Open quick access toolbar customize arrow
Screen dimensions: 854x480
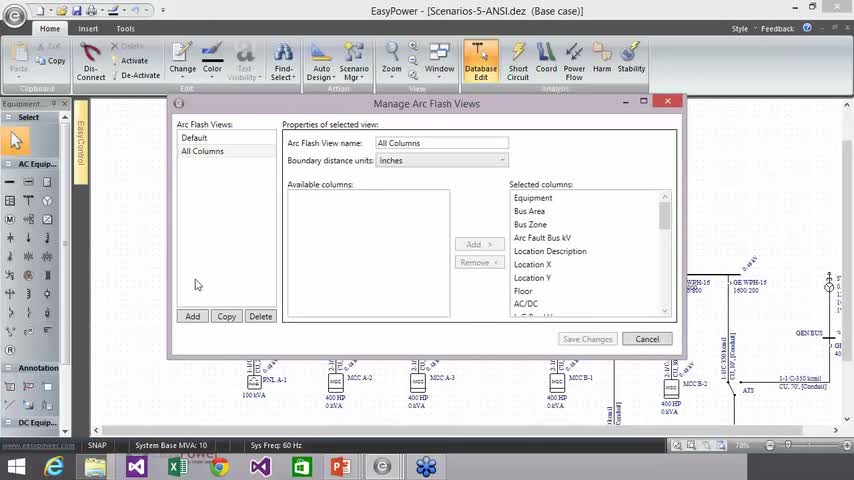point(163,10)
